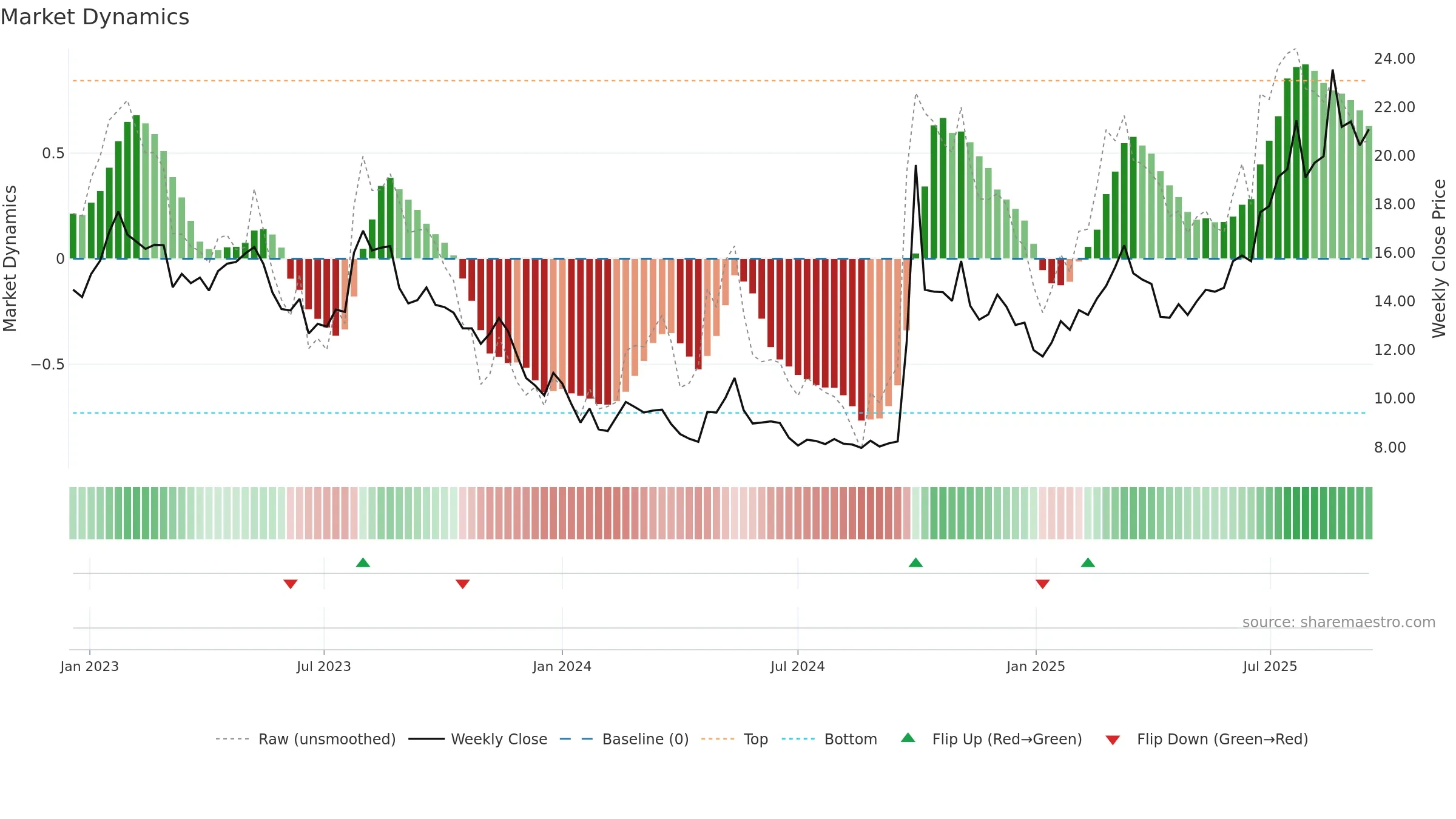This screenshot has height=819, width=1456.
Task: Click the Top legend entry
Action: coord(734,739)
